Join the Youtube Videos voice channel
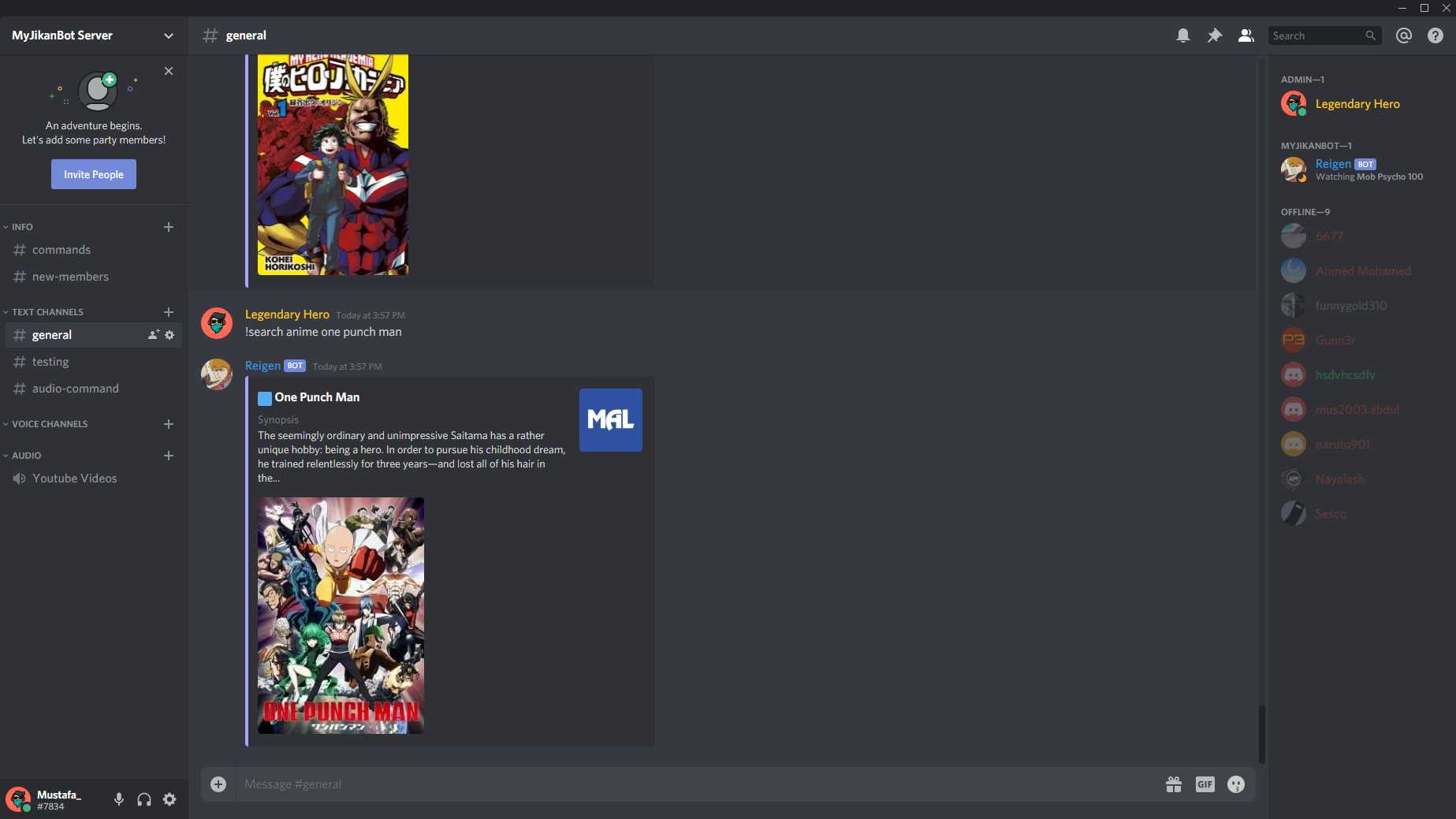The width and height of the screenshot is (1456, 819). click(93, 478)
